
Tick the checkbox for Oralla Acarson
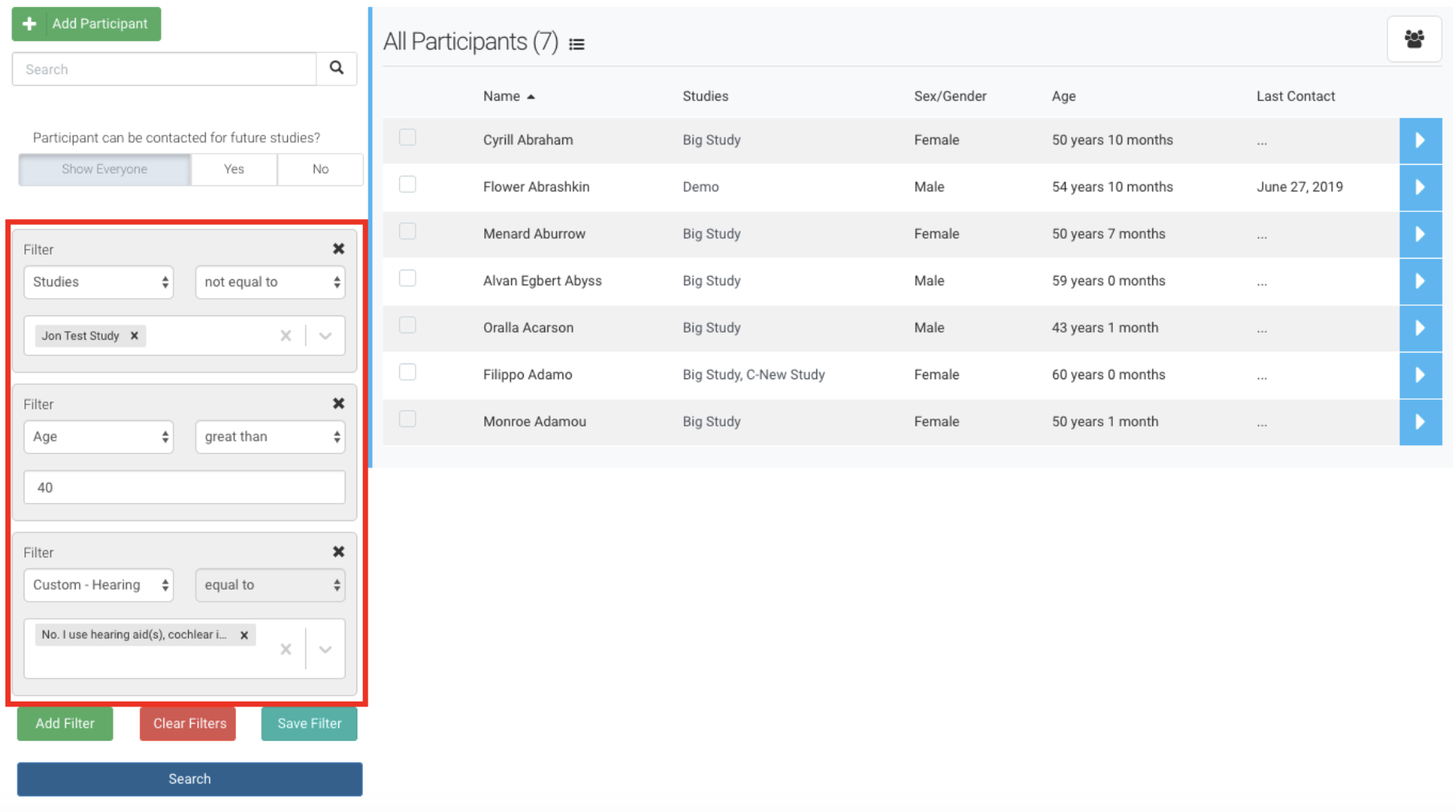pyautogui.click(x=408, y=326)
